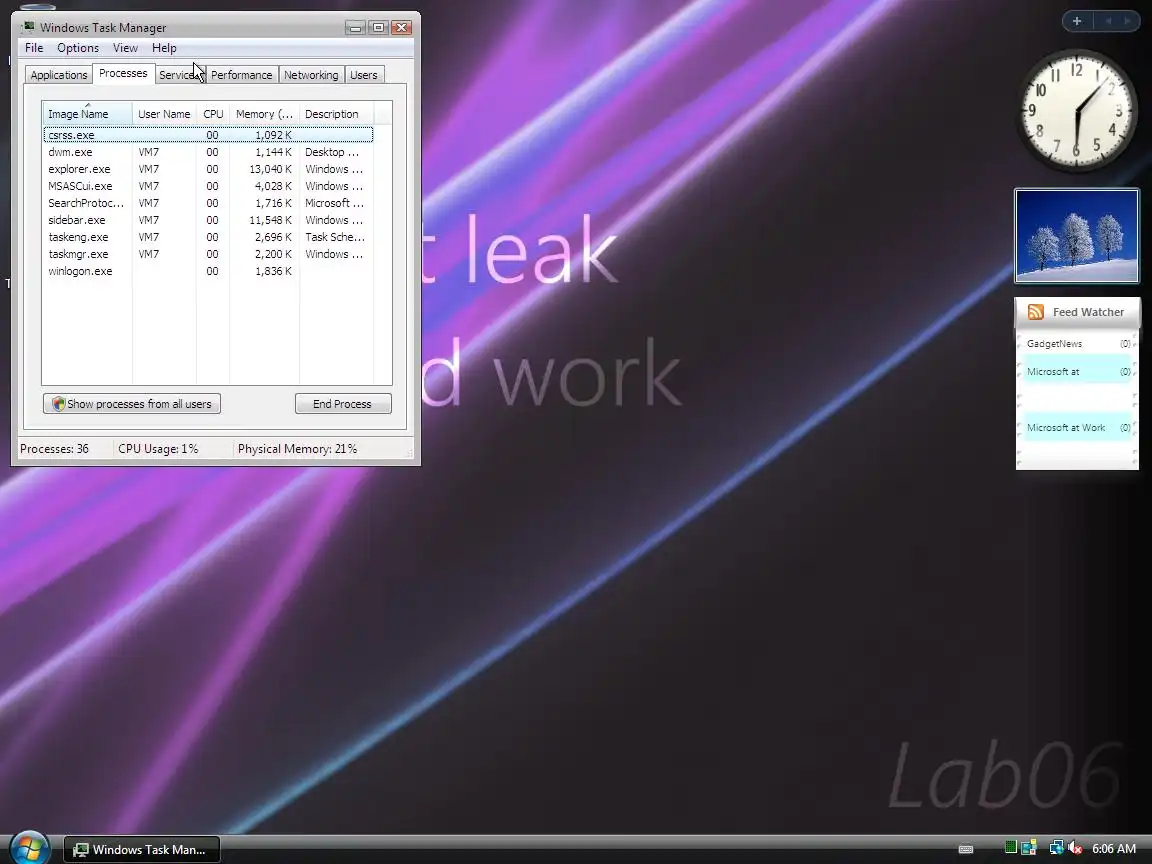Screen dimensions: 1152x864
Task: Switch to the Networking tab
Action: pyautogui.click(x=311, y=75)
